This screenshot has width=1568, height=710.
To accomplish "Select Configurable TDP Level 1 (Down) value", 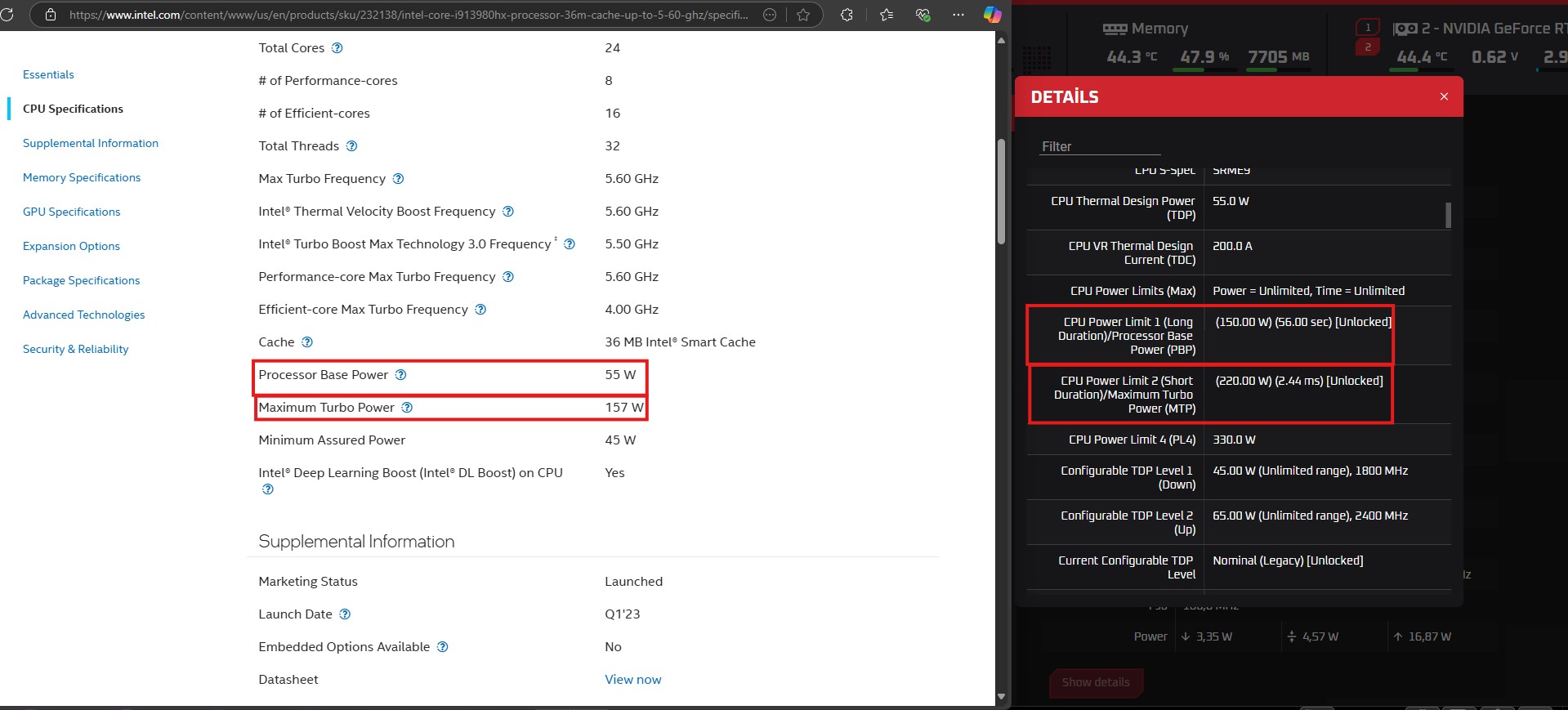I will tap(1311, 471).
